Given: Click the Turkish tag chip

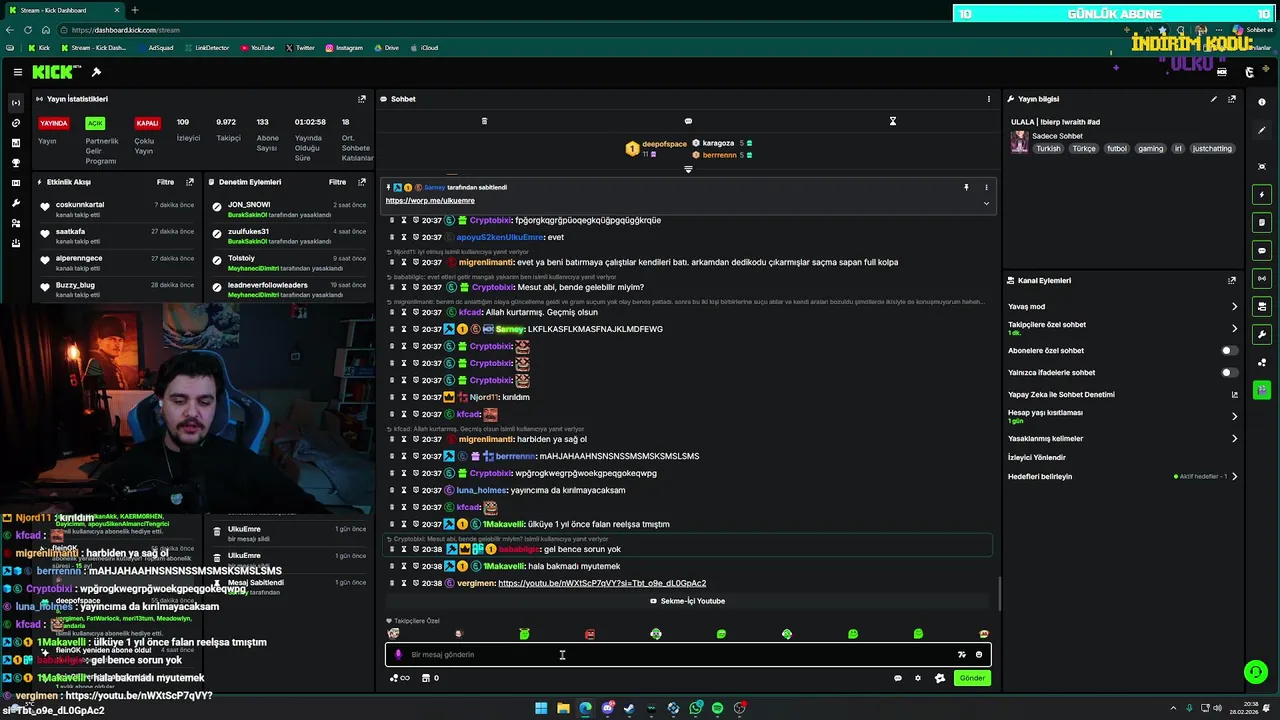Looking at the screenshot, I should pyautogui.click(x=1048, y=148).
